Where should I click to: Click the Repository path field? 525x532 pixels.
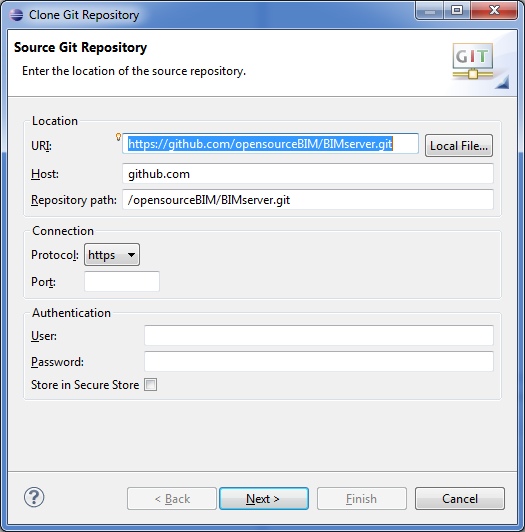pos(308,200)
